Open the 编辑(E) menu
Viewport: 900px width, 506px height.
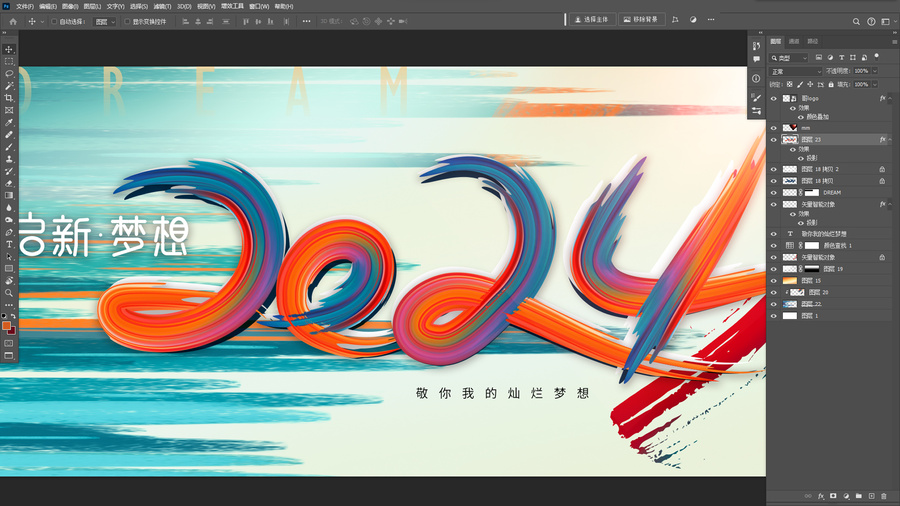(48, 6)
